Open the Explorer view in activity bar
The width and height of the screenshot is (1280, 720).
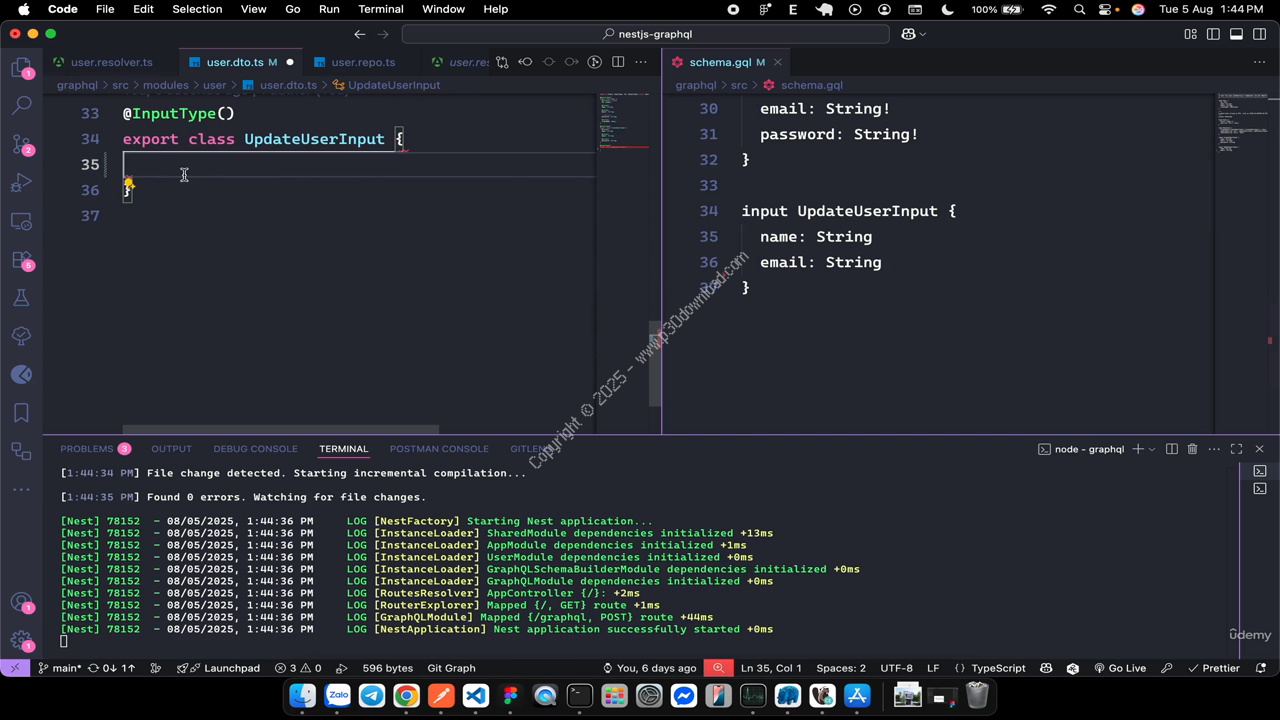(21, 68)
